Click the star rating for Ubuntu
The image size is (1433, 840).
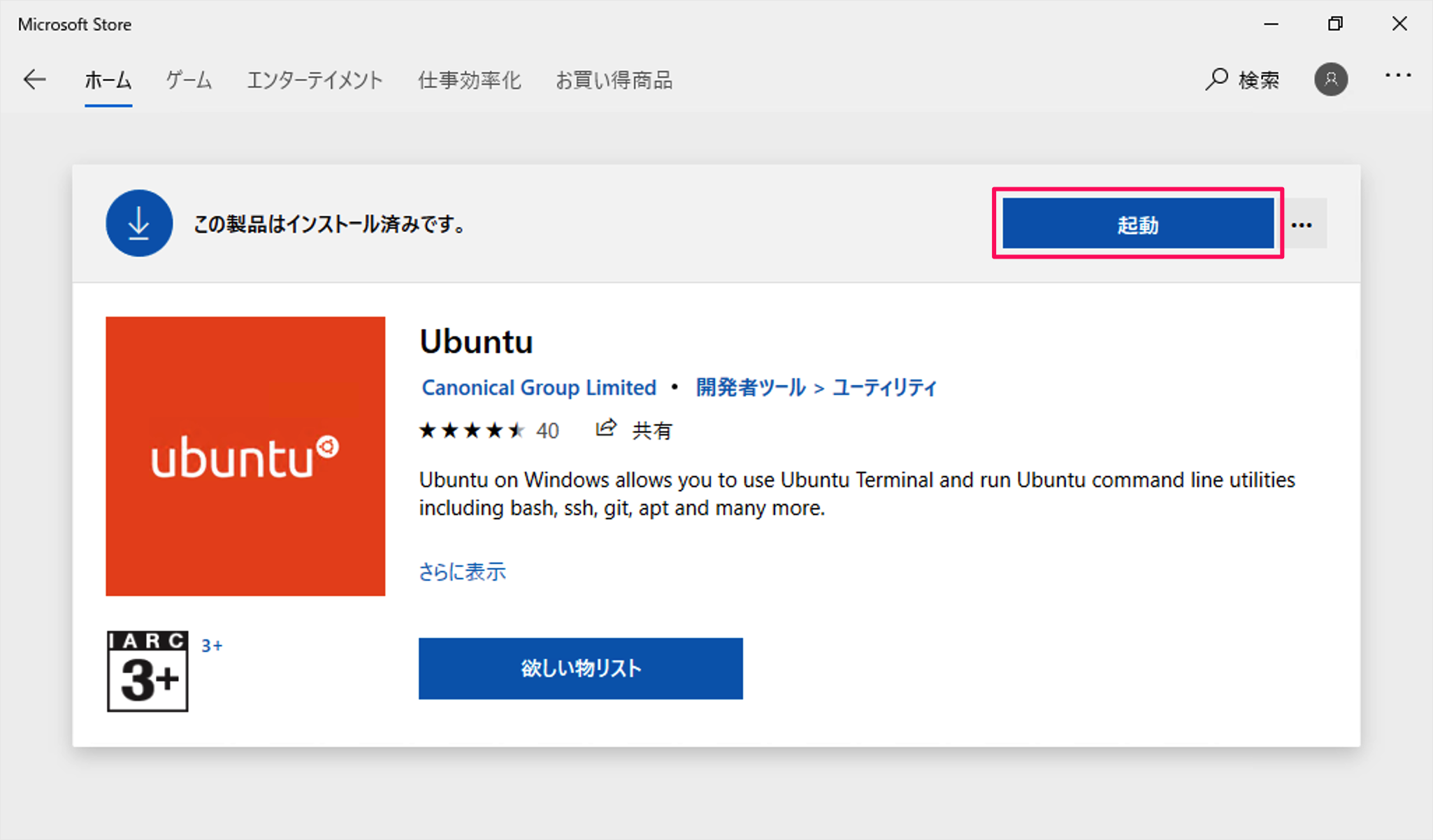pos(472,430)
